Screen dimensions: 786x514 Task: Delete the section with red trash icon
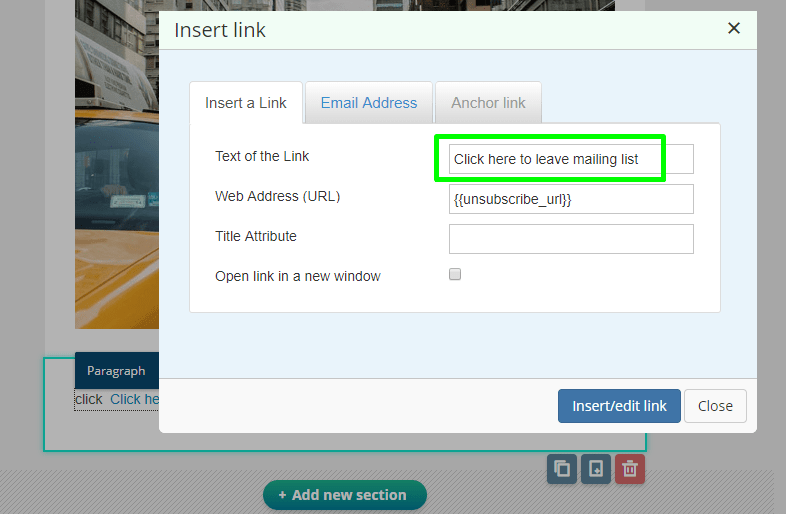pos(630,469)
